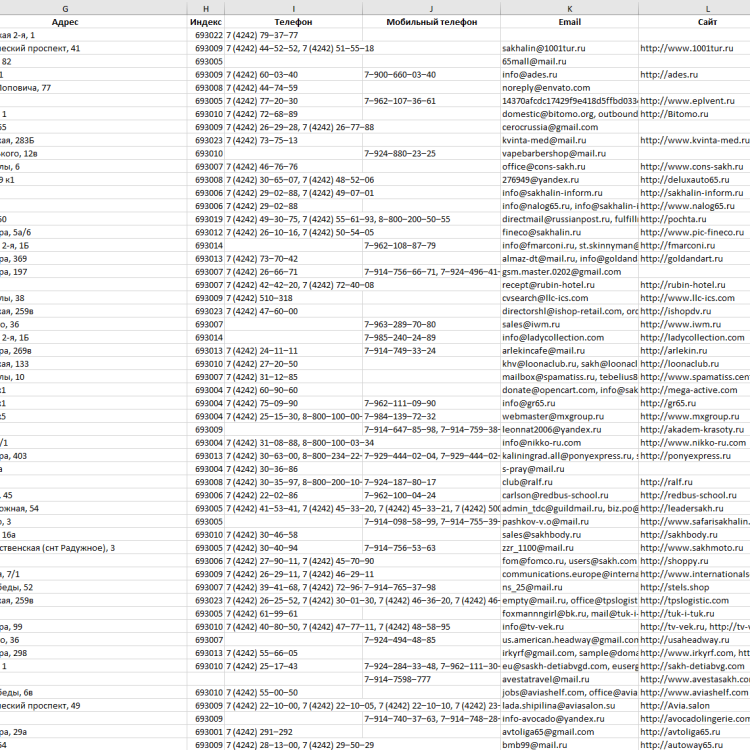Open link http://sakhalin-inform.ru

(x=692, y=193)
